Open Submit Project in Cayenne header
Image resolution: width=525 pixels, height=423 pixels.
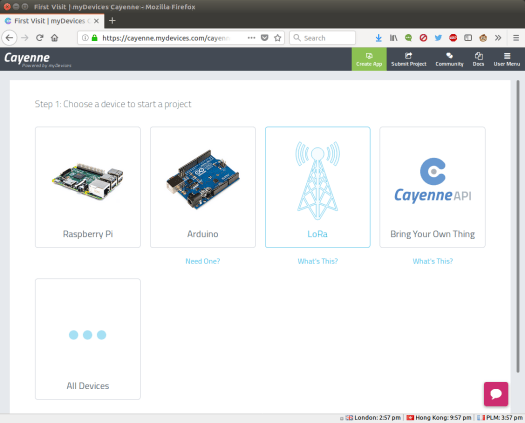click(408, 59)
